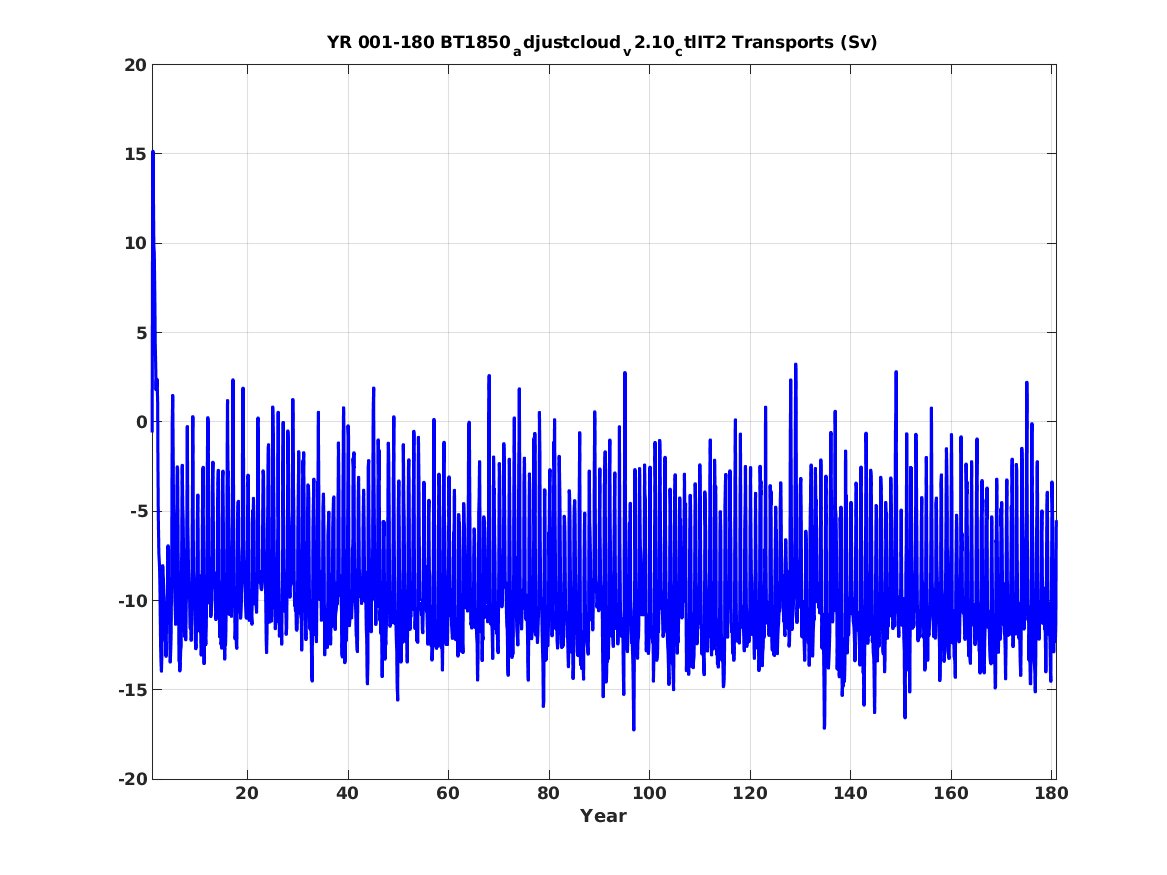Click the deepest trough near year 97
This screenshot has width=1167, height=875.
(633, 729)
